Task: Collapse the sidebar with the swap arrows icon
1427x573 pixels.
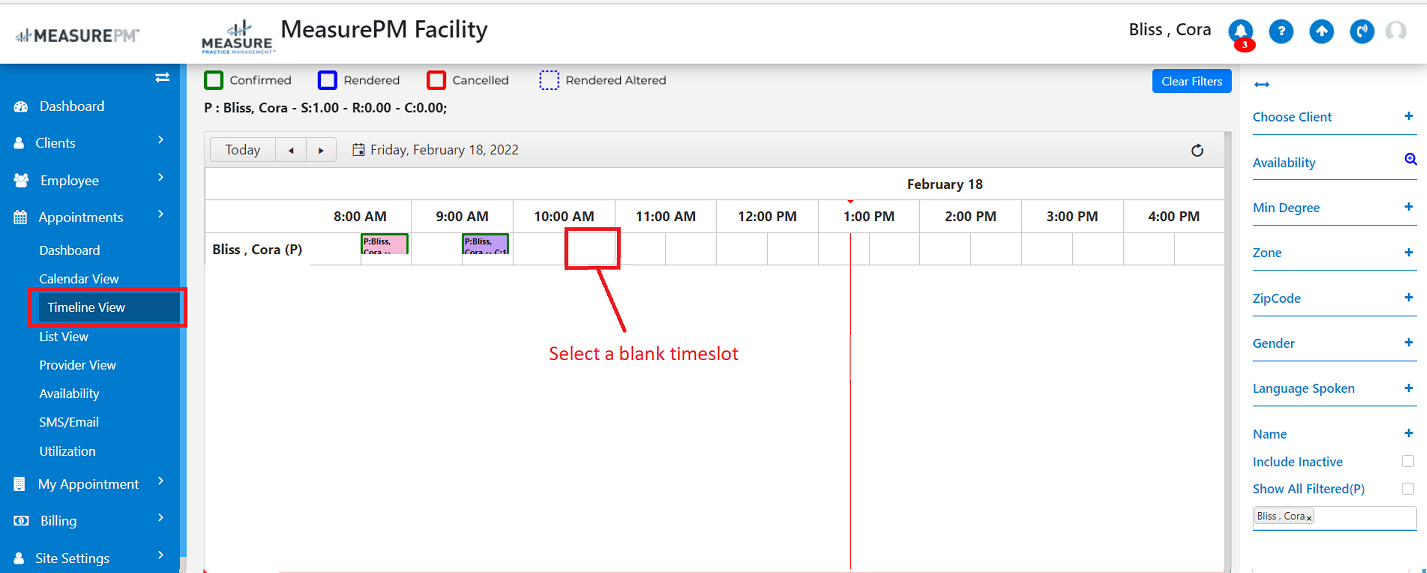Action: point(162,77)
